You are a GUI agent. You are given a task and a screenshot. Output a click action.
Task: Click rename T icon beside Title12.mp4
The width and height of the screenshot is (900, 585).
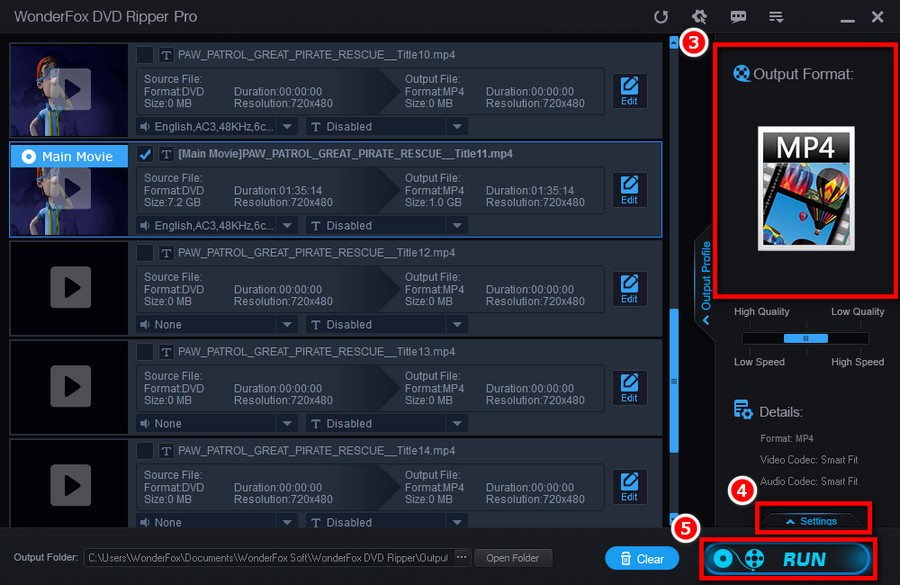click(166, 253)
